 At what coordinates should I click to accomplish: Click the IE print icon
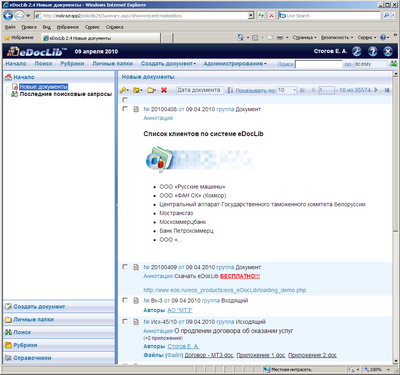click(280, 37)
